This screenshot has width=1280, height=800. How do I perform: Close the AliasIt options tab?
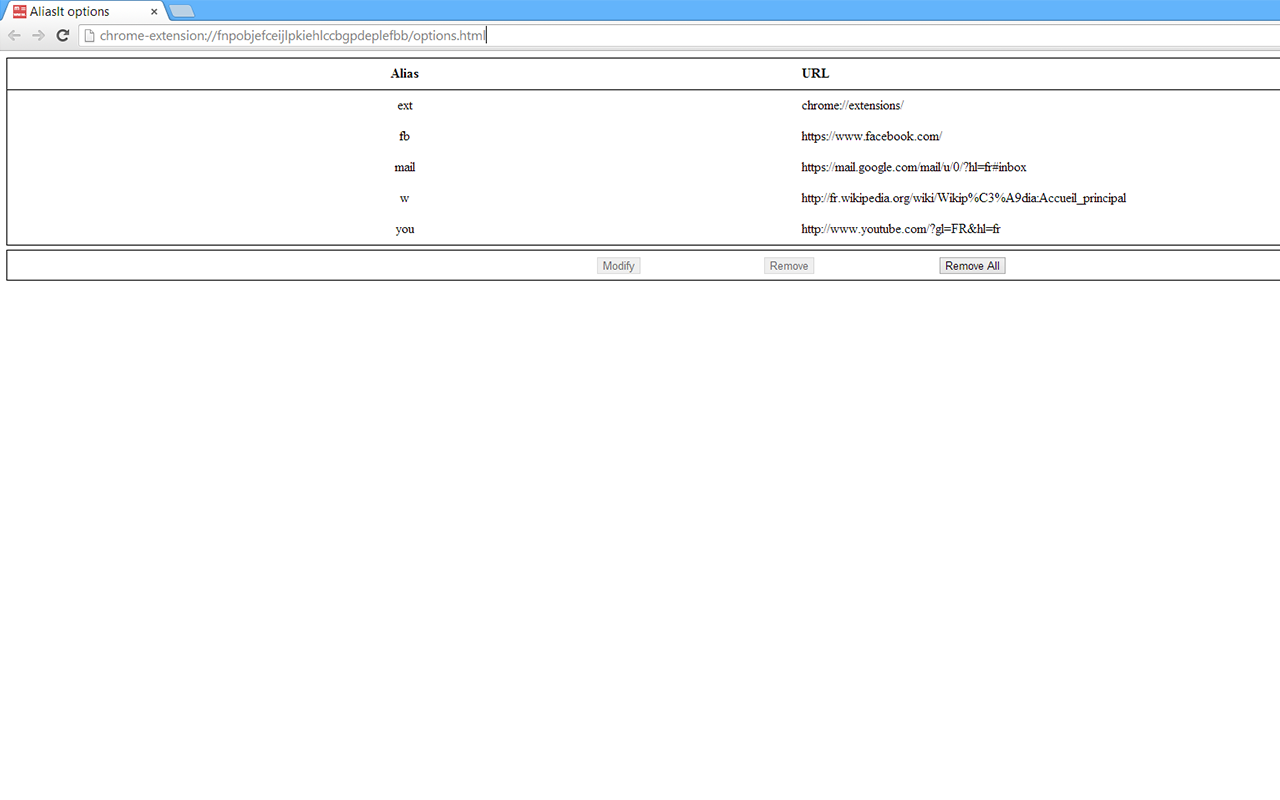[154, 12]
